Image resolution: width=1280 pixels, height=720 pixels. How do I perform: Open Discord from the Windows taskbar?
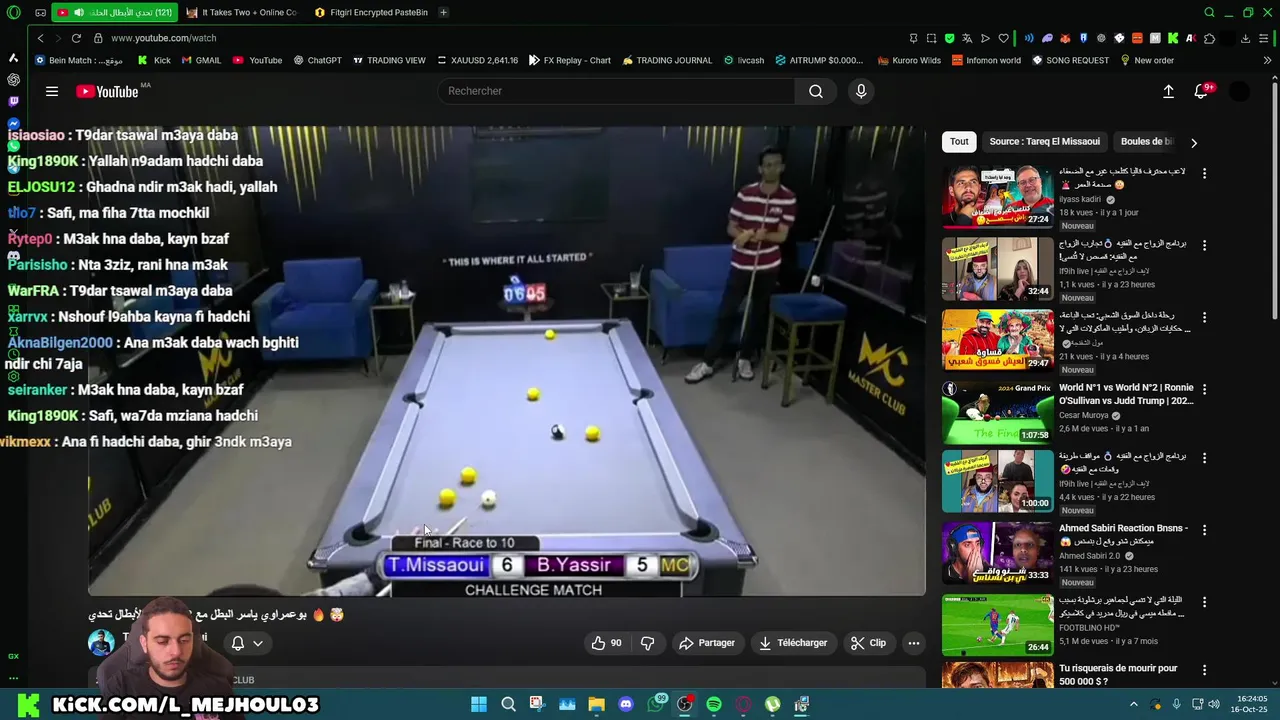(626, 704)
